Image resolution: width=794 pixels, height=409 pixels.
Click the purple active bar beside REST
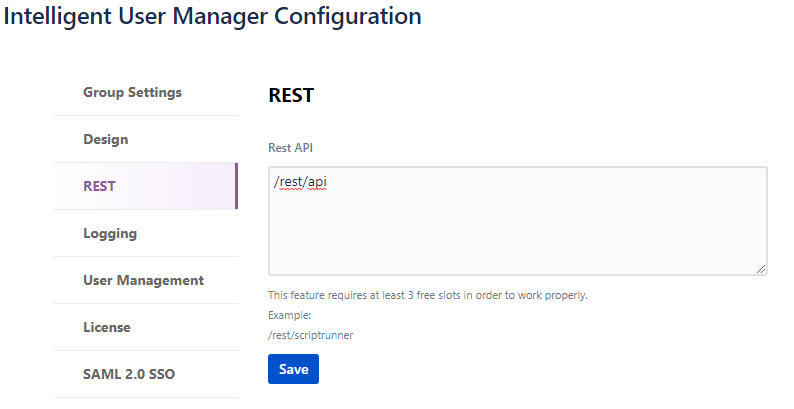click(x=236, y=186)
